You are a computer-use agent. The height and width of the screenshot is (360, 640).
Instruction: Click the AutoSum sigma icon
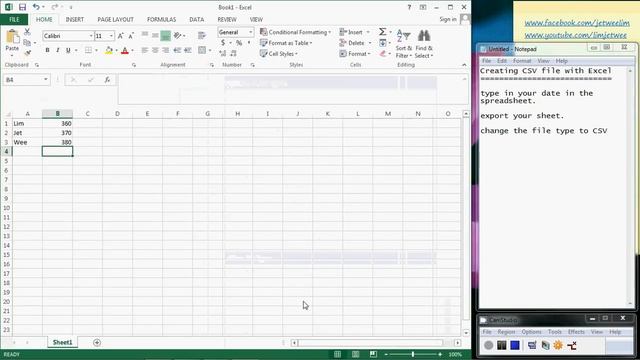(382, 32)
